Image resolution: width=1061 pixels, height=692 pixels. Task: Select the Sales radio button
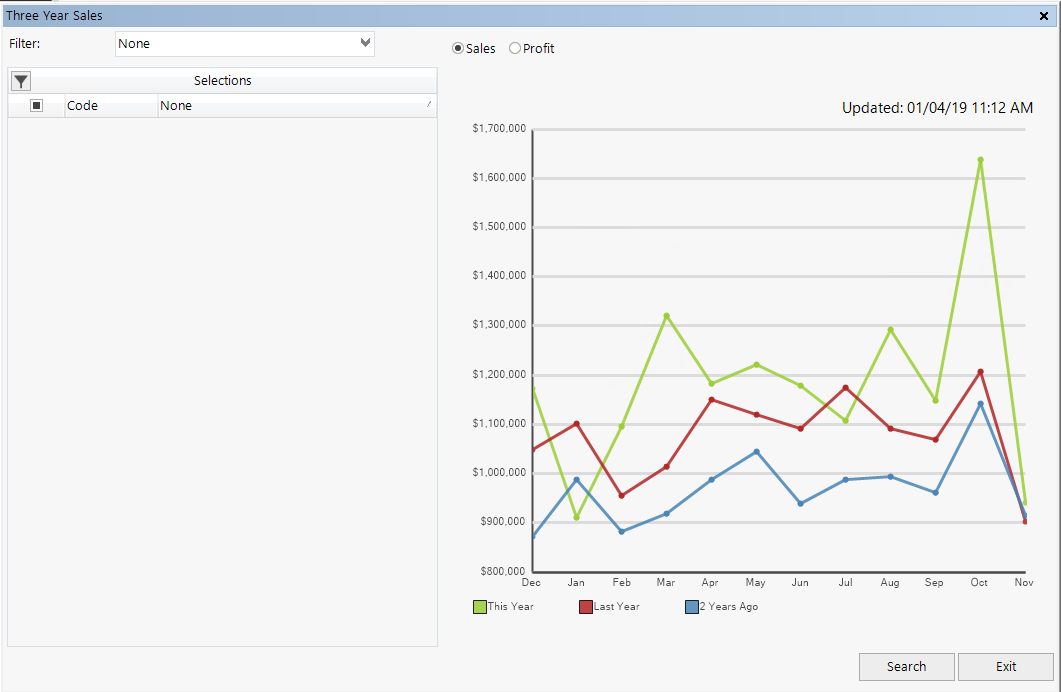coord(457,47)
